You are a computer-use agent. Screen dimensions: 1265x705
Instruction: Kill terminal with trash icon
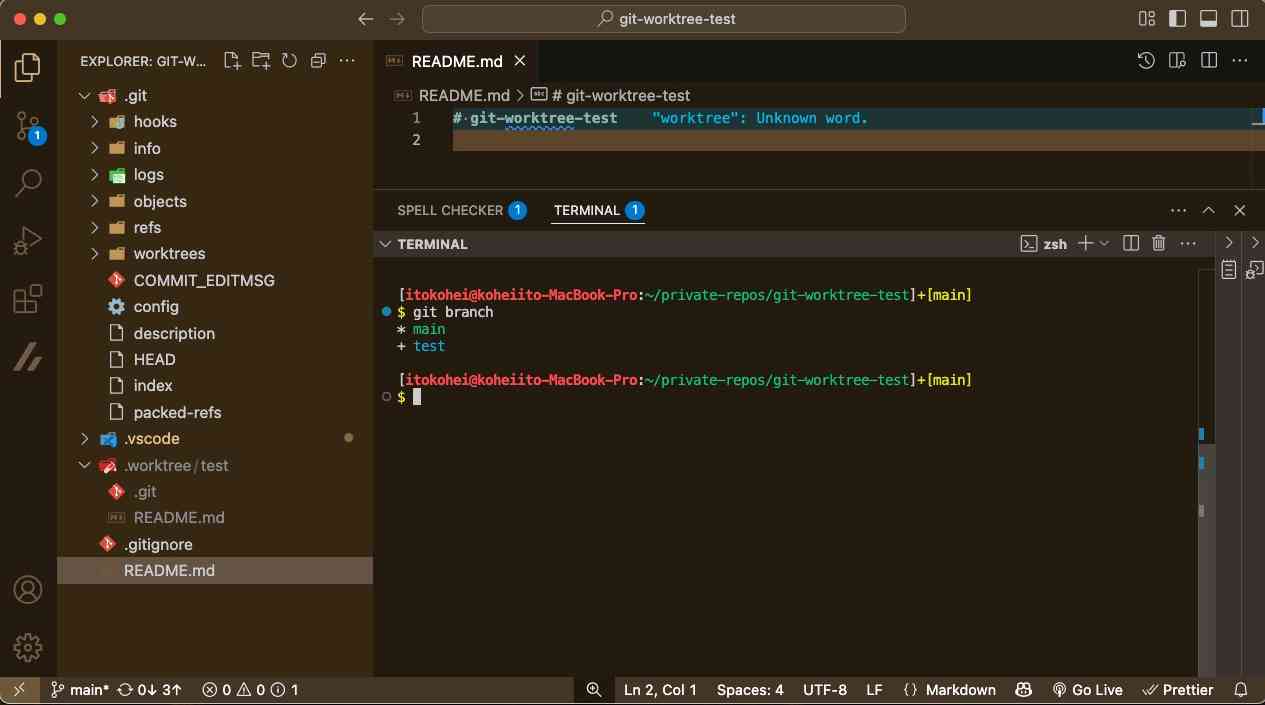coord(1159,243)
